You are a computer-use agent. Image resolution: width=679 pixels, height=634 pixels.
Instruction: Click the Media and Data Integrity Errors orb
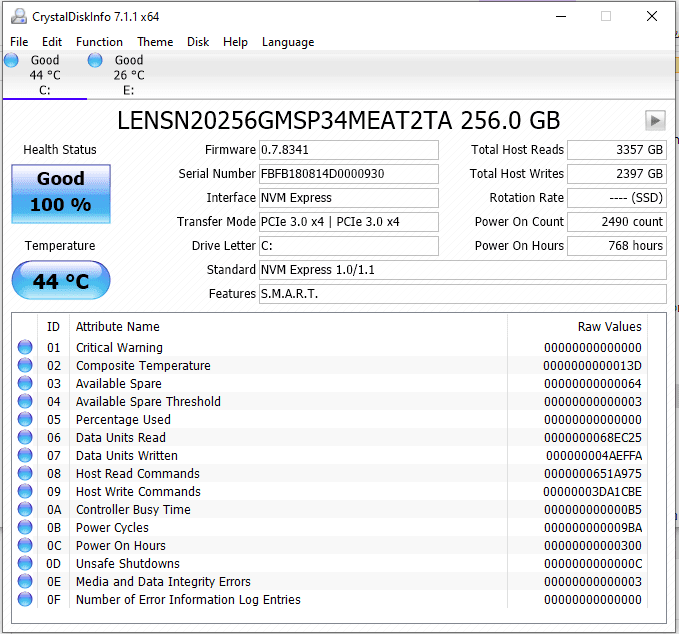24,582
